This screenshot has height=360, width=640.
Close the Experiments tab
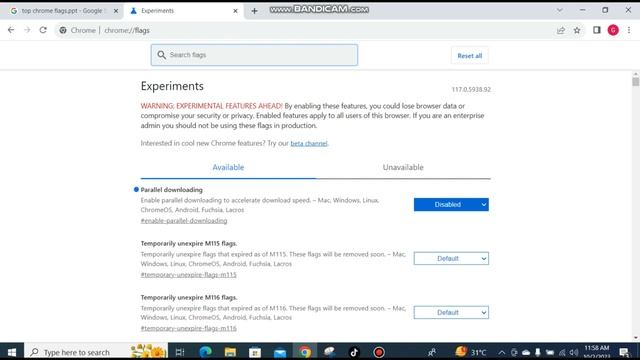click(235, 11)
